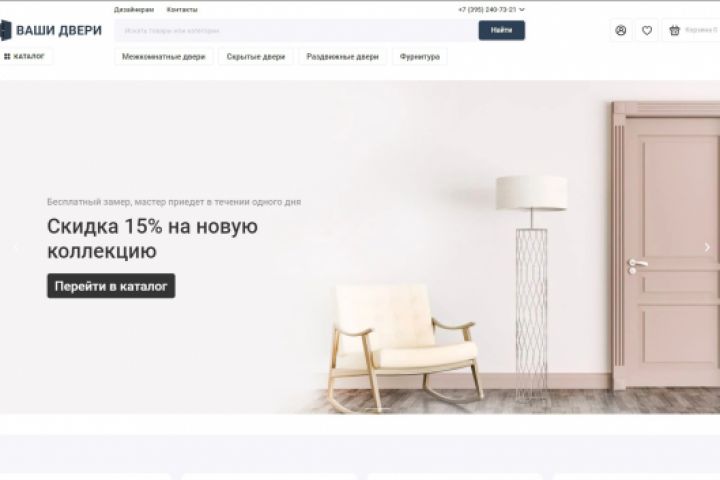This screenshot has height=480, width=720.
Task: Focus the product search input field
Action: (x=296, y=30)
